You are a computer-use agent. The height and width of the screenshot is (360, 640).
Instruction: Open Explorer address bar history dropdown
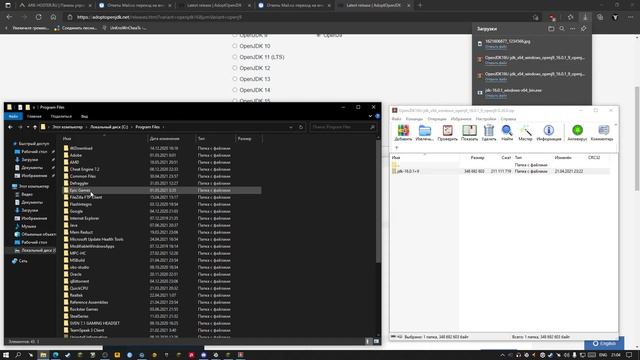coord(291,127)
